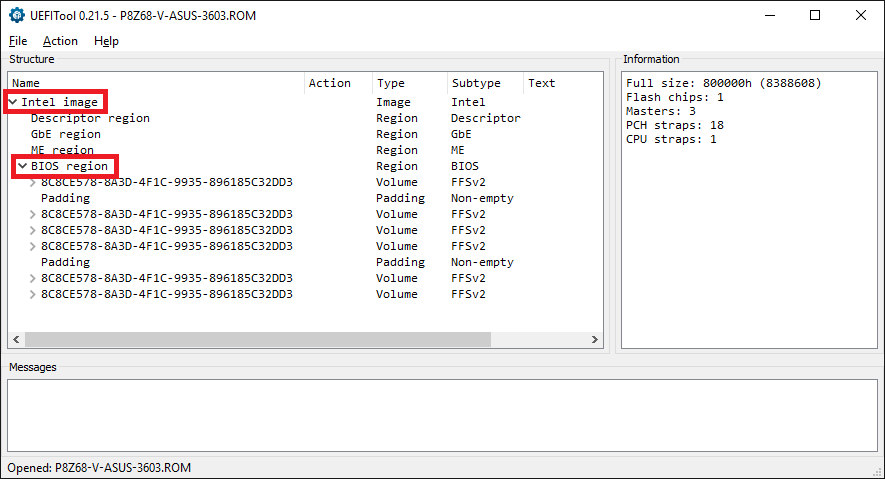Open the Action menu
885x479 pixels.
tap(60, 41)
